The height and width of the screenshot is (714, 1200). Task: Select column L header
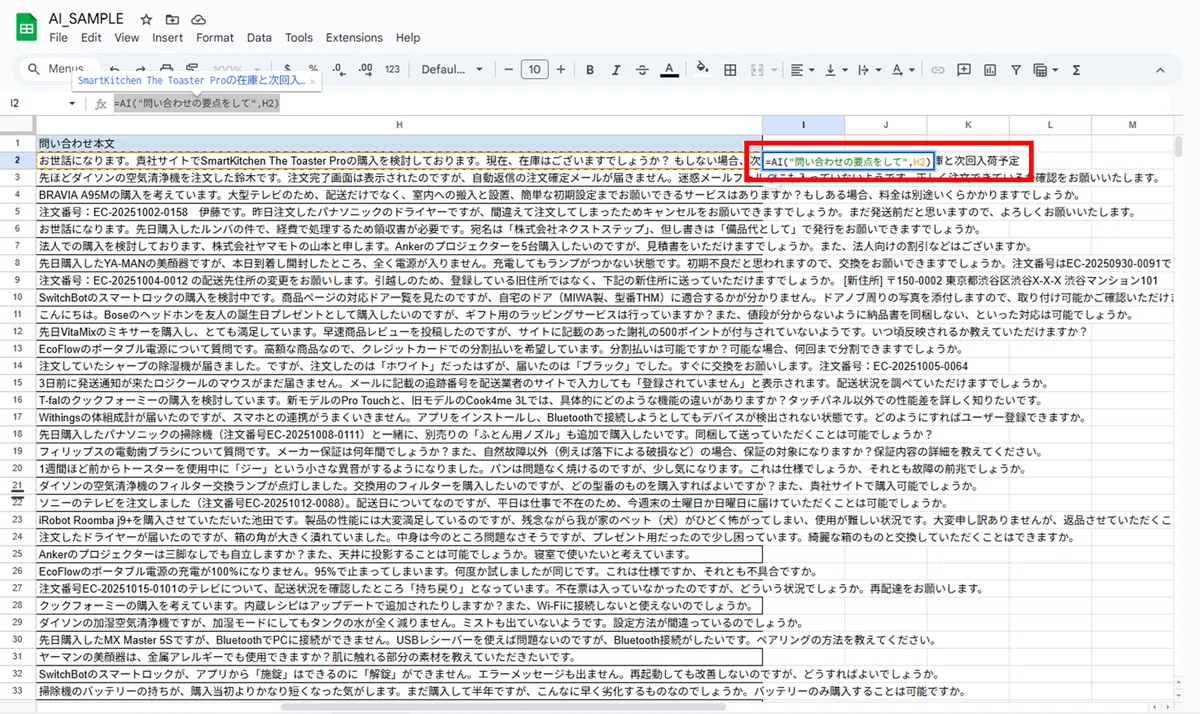click(x=1050, y=125)
